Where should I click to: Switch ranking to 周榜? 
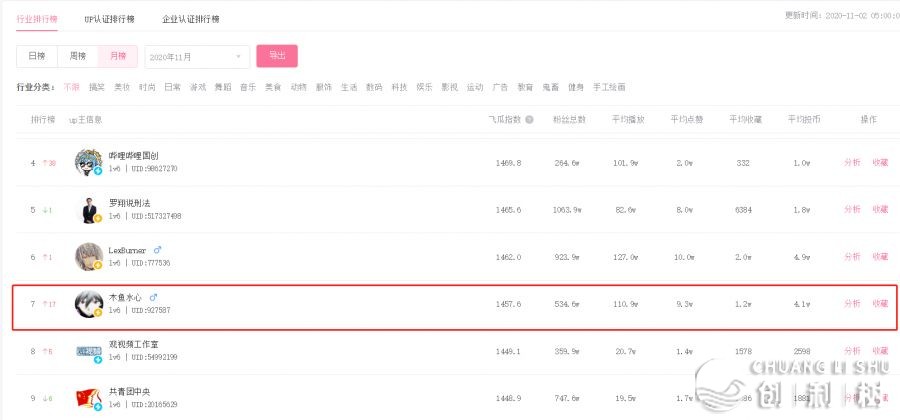pos(77,56)
